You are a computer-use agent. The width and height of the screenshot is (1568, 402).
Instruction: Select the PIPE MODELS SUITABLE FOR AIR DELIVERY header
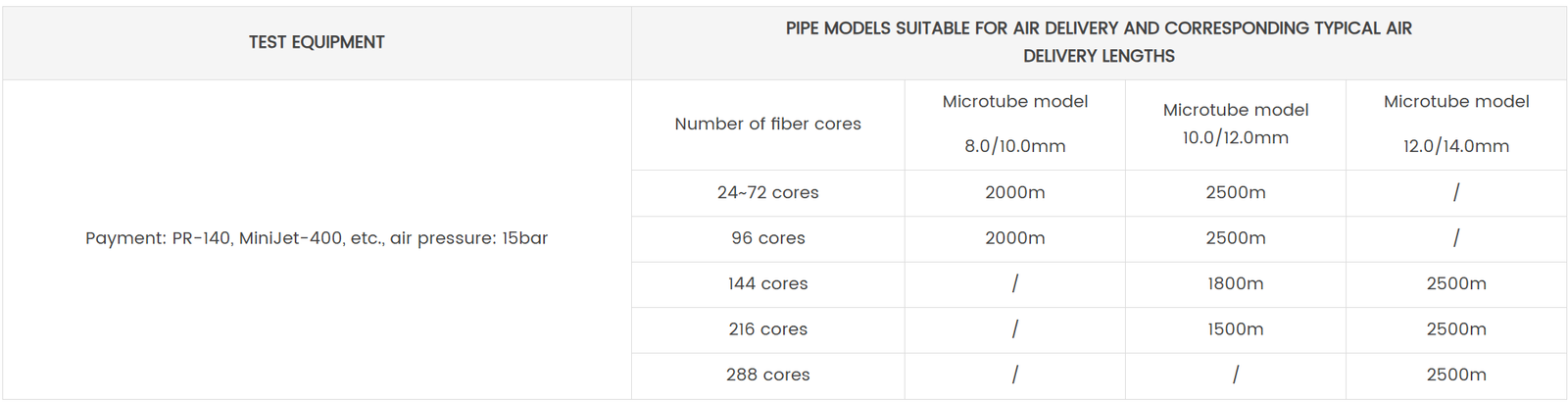click(x=1099, y=42)
